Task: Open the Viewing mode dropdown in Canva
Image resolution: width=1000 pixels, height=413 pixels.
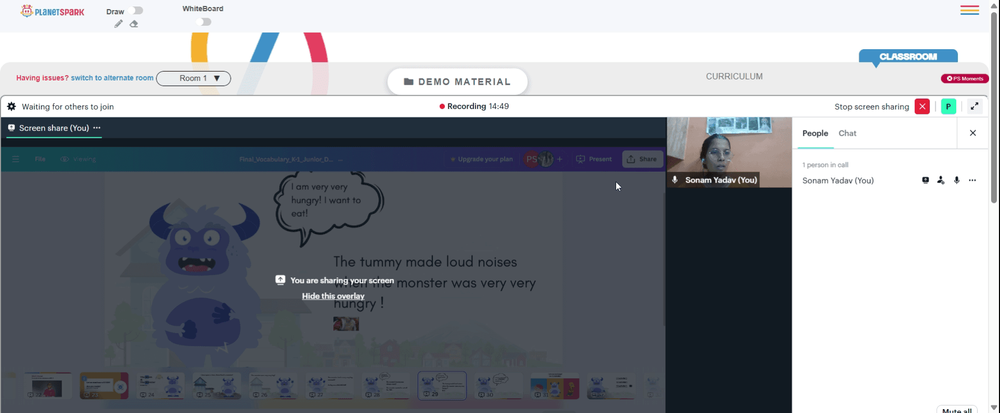Action: 78,159
